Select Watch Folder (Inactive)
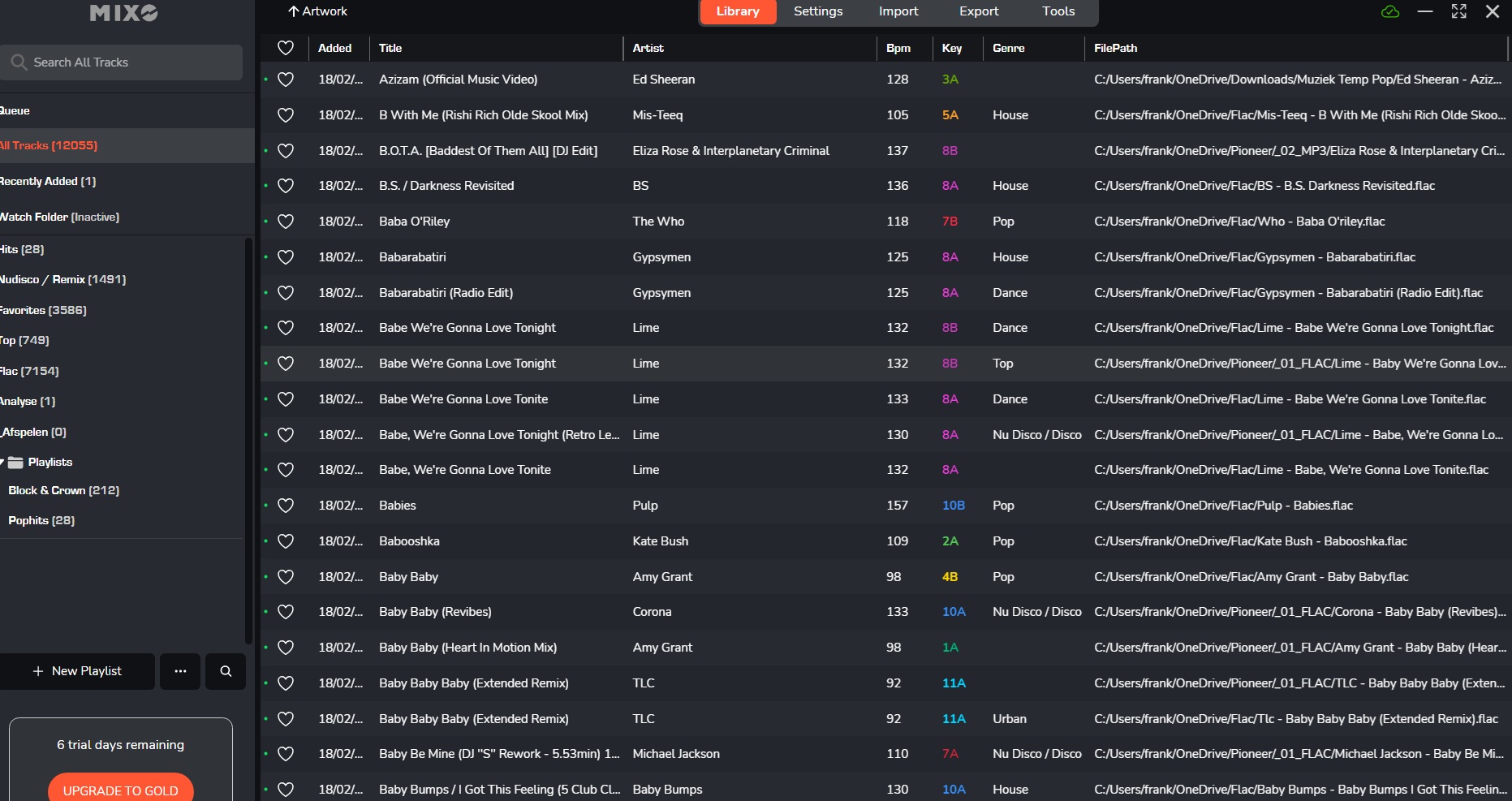Viewport: 1512px width, 801px height. click(127, 217)
